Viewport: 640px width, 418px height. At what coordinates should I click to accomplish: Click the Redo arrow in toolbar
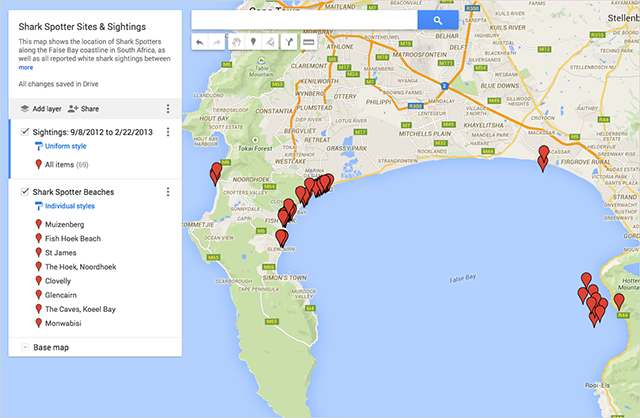(x=217, y=42)
